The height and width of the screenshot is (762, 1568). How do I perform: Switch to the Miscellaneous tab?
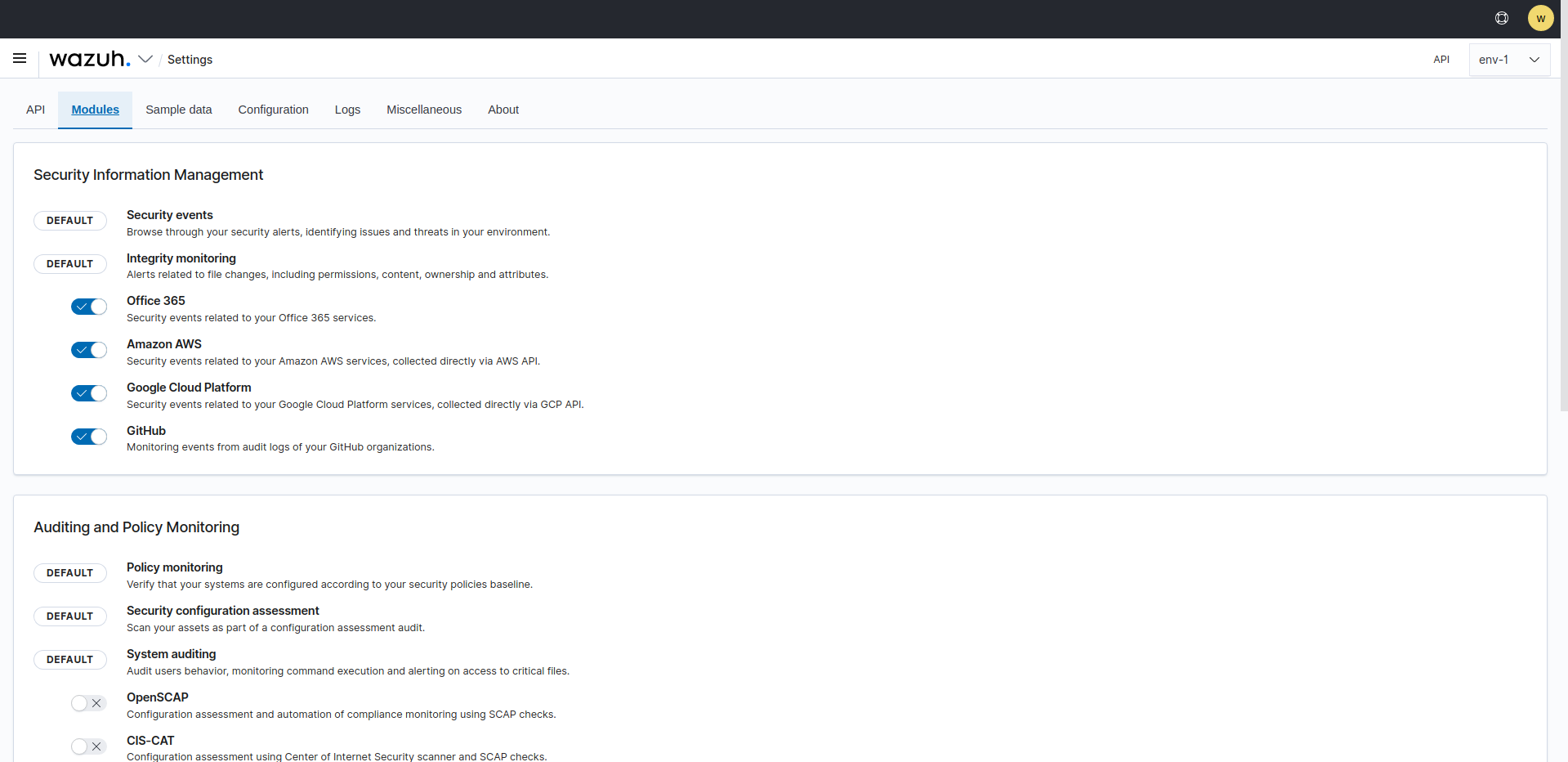[424, 110]
